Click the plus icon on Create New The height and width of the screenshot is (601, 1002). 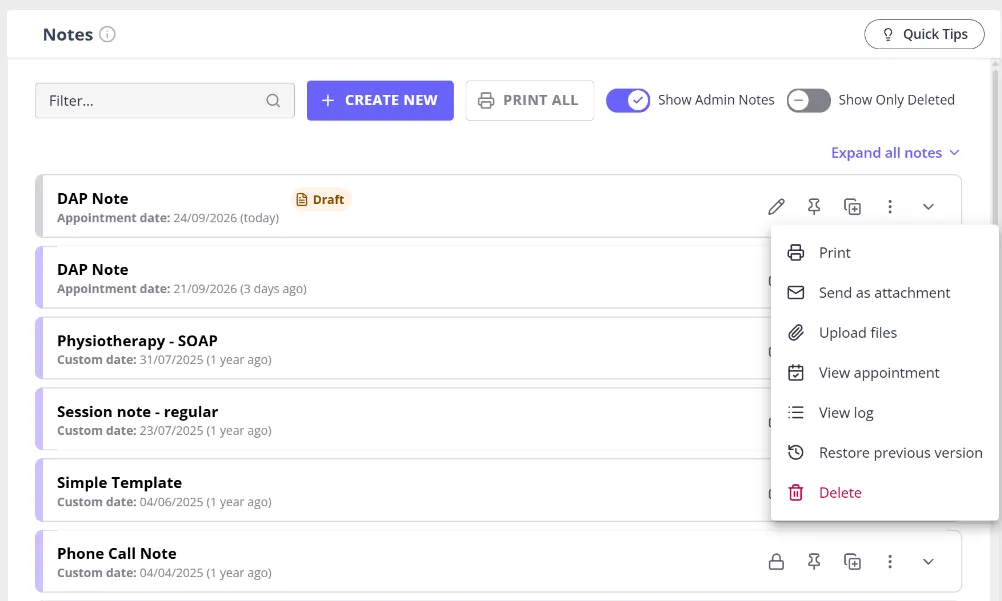(328, 100)
